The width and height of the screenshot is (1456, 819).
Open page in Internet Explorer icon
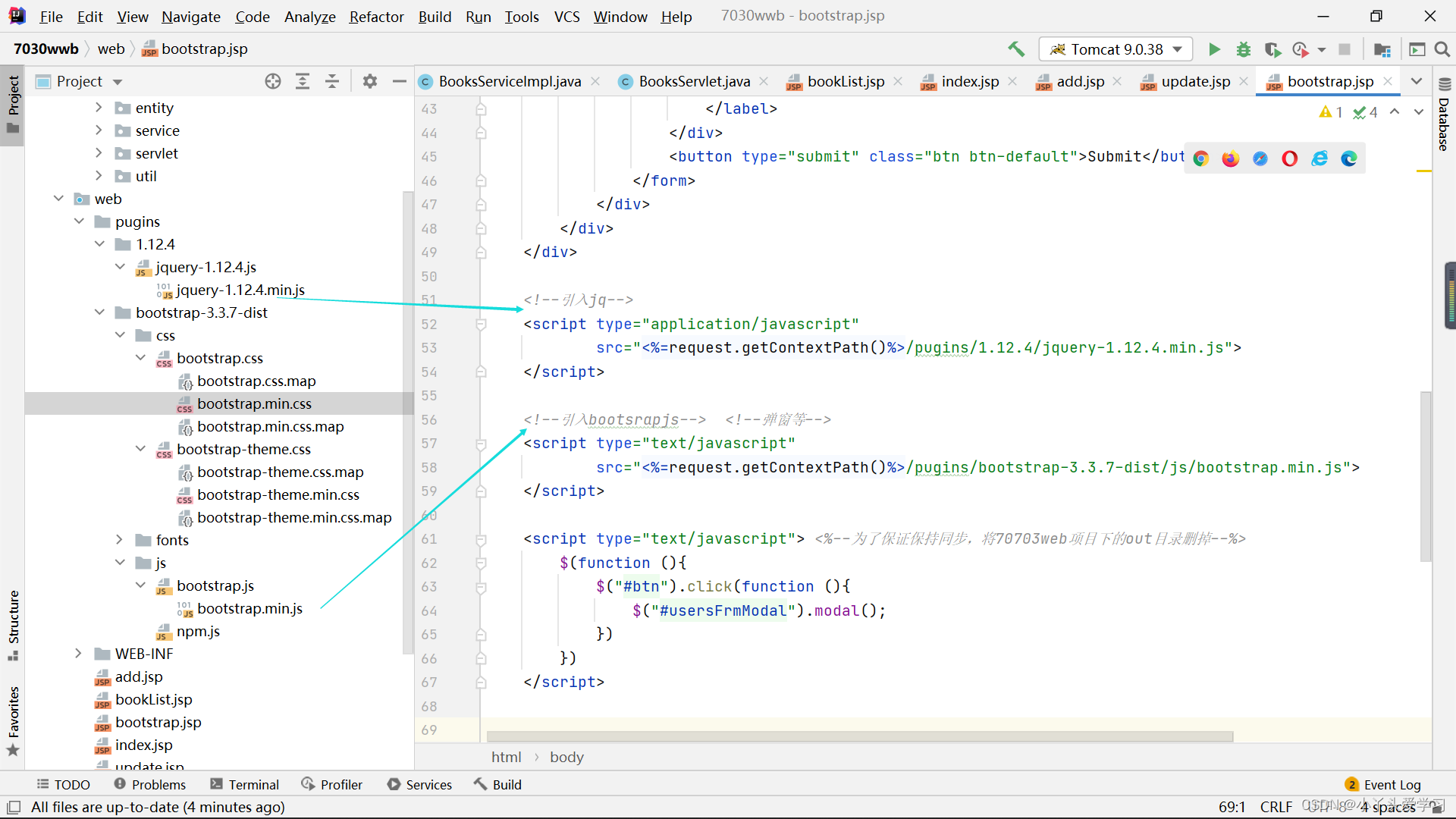(1319, 158)
